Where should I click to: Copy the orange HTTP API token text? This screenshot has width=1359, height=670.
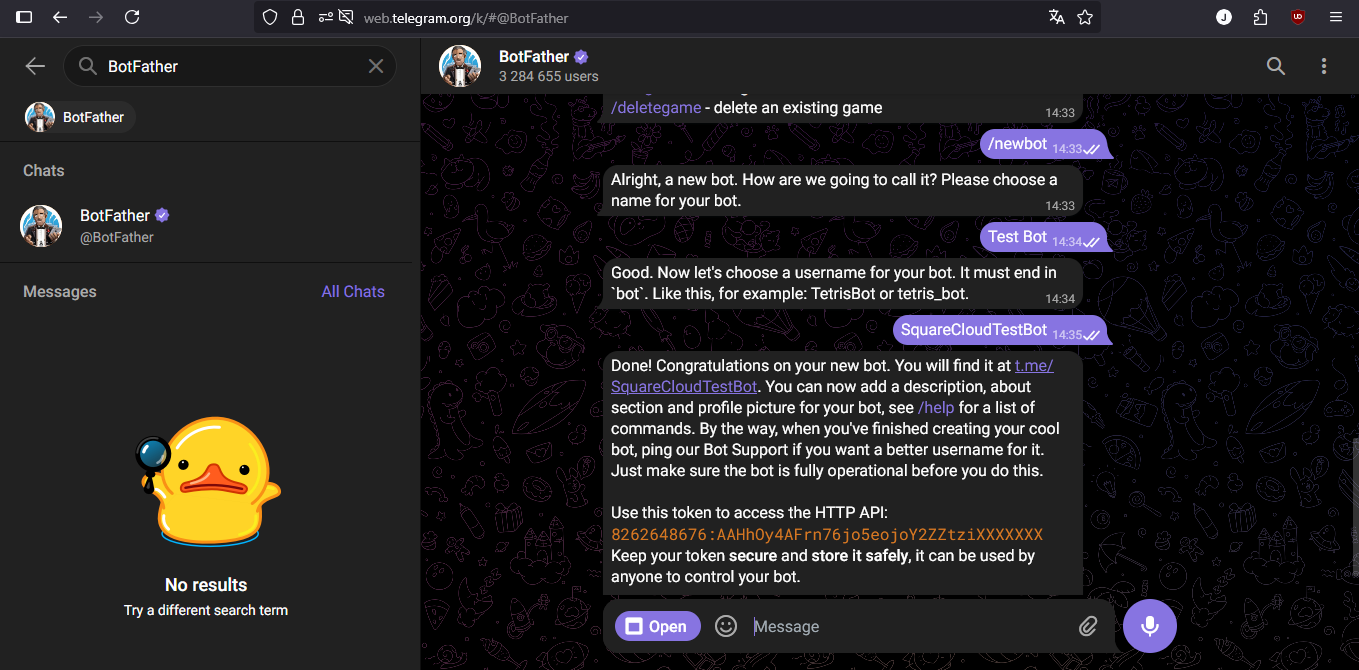tap(827, 534)
